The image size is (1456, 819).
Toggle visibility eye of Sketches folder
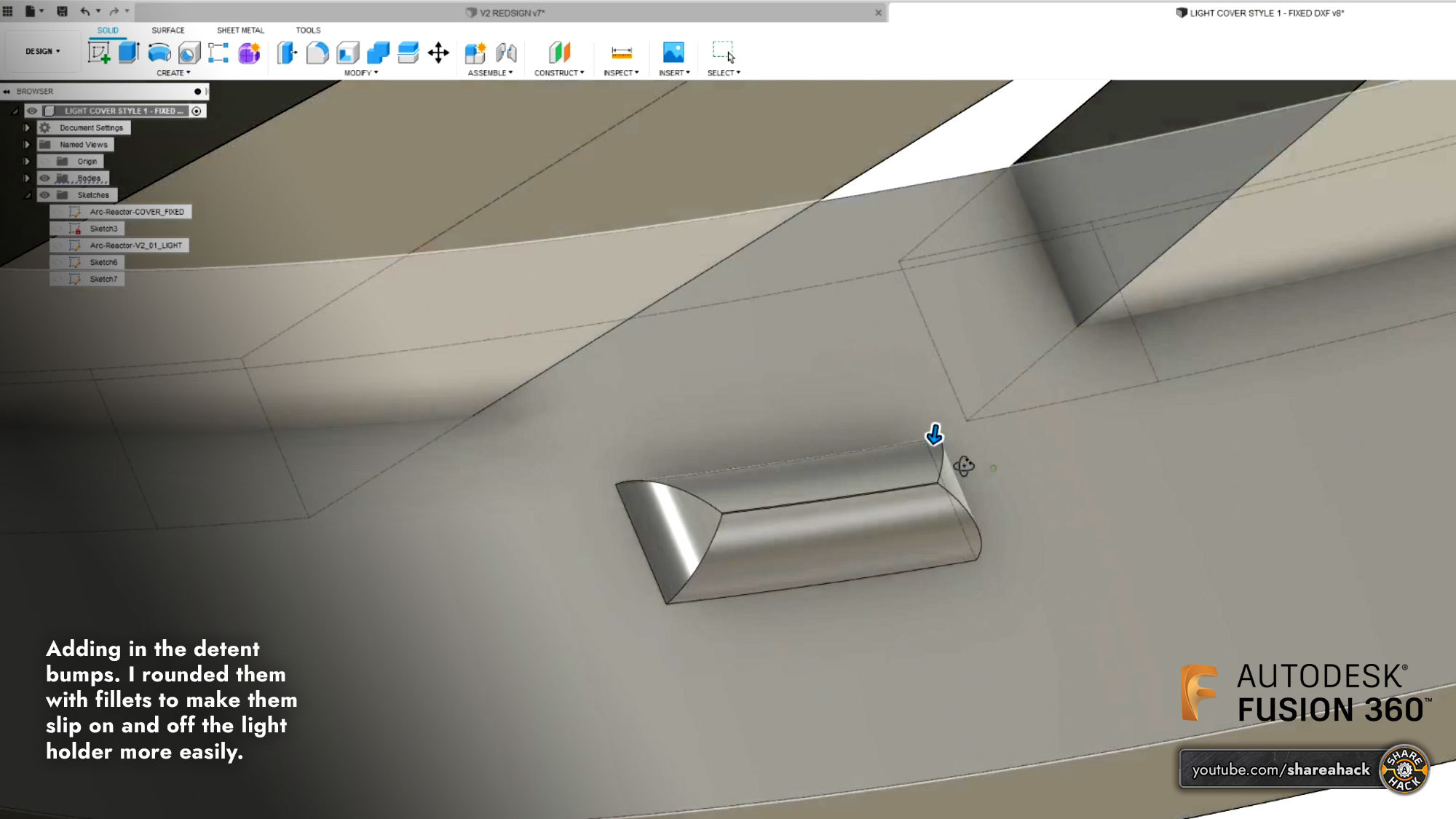pyautogui.click(x=45, y=195)
